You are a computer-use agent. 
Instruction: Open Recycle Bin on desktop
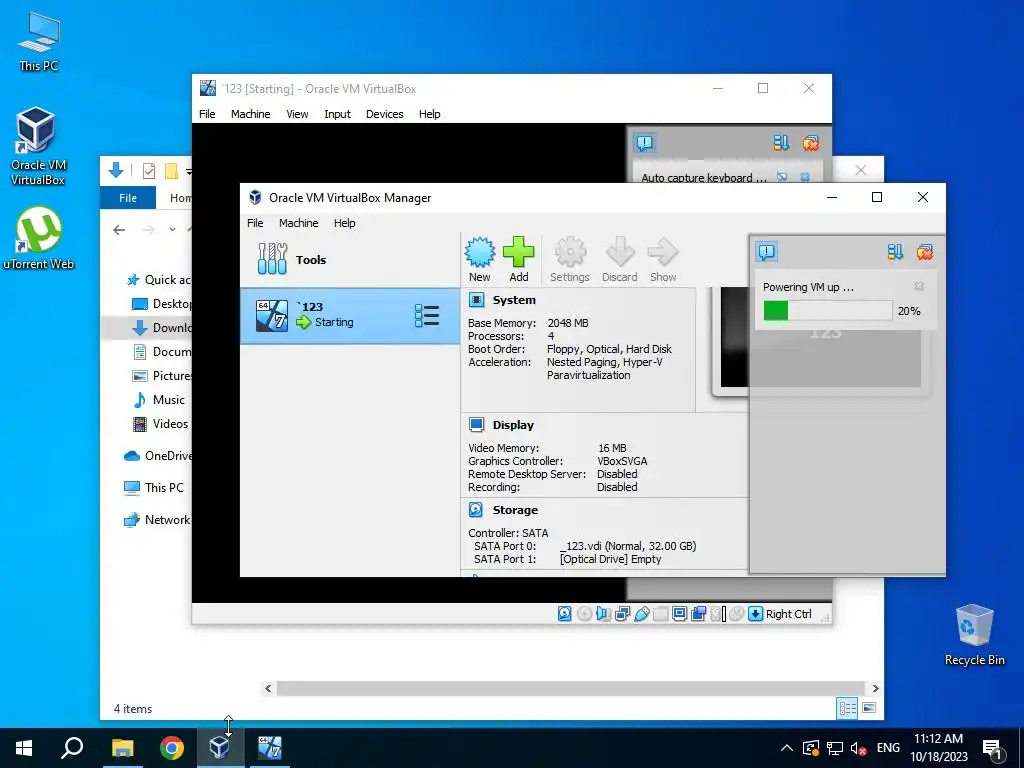974,635
